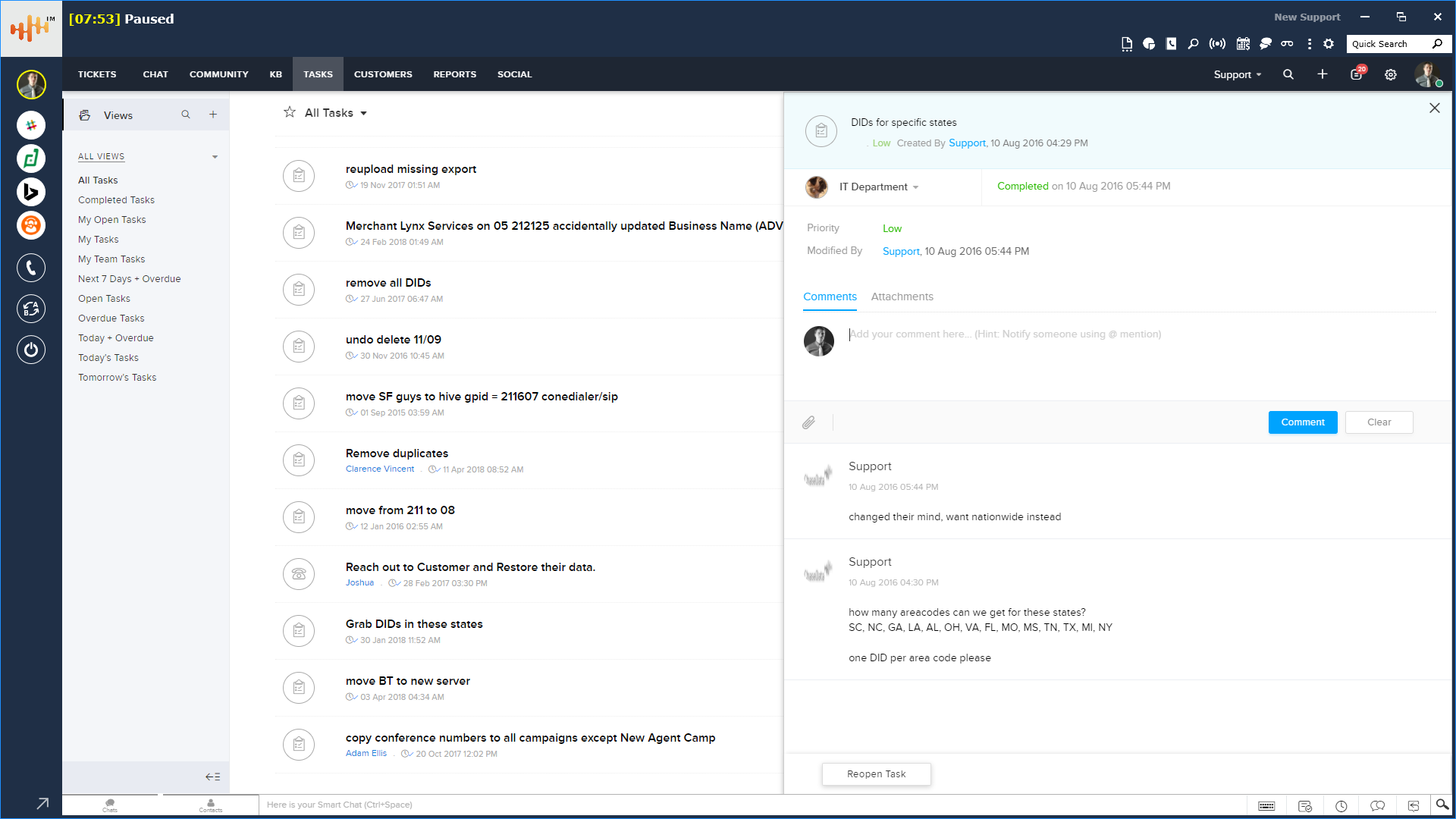Click the voicemail icon in top toolbar
The height and width of the screenshot is (819, 1456).
pyautogui.click(x=1287, y=44)
